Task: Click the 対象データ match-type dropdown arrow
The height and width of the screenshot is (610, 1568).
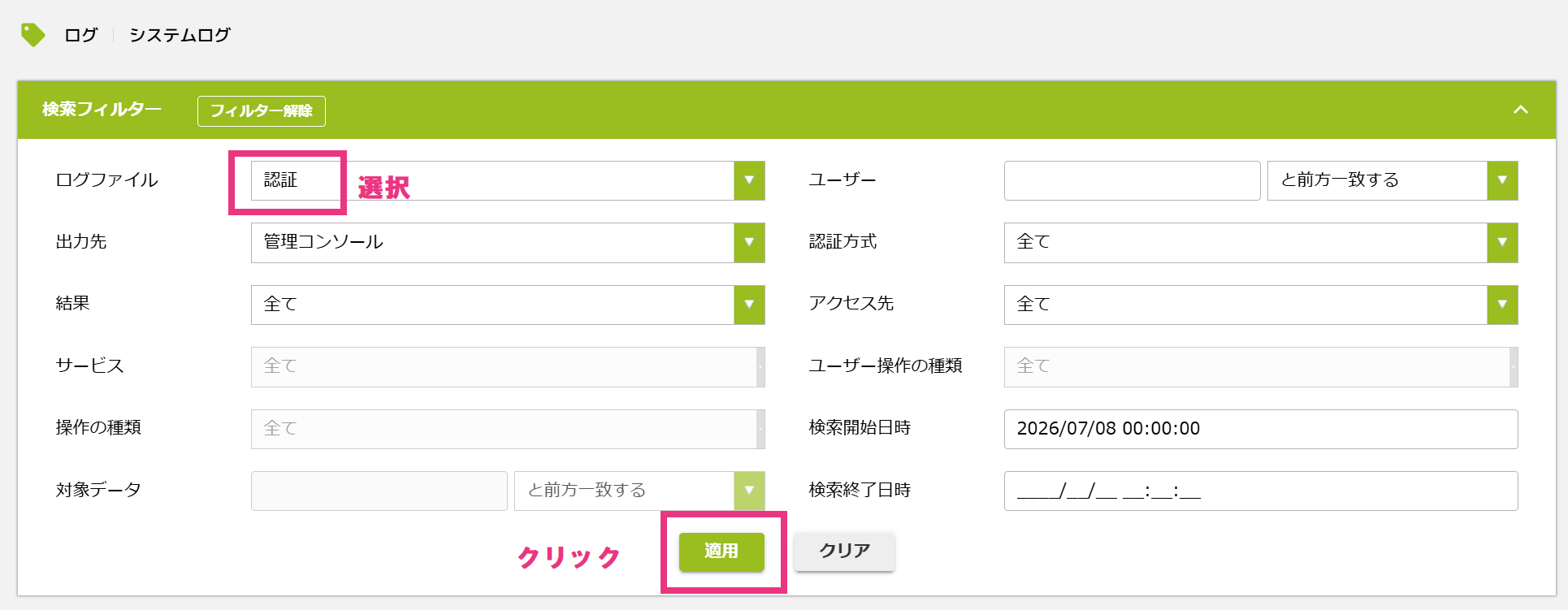Action: [x=749, y=491]
